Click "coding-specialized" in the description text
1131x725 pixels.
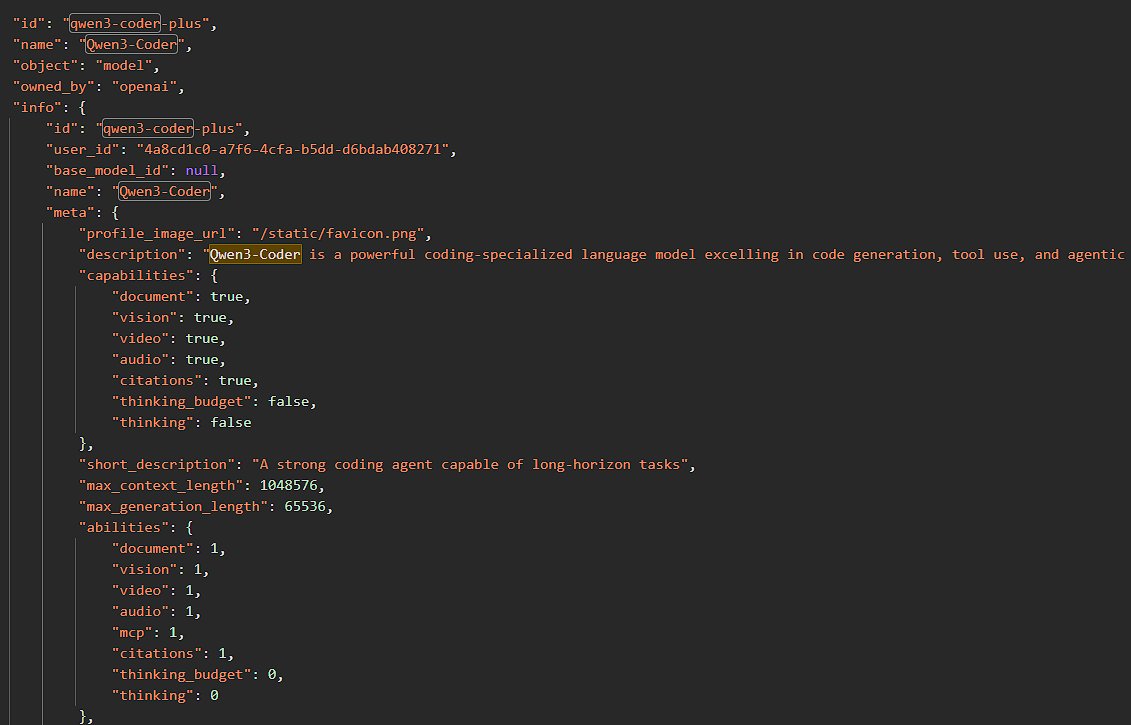[498, 255]
